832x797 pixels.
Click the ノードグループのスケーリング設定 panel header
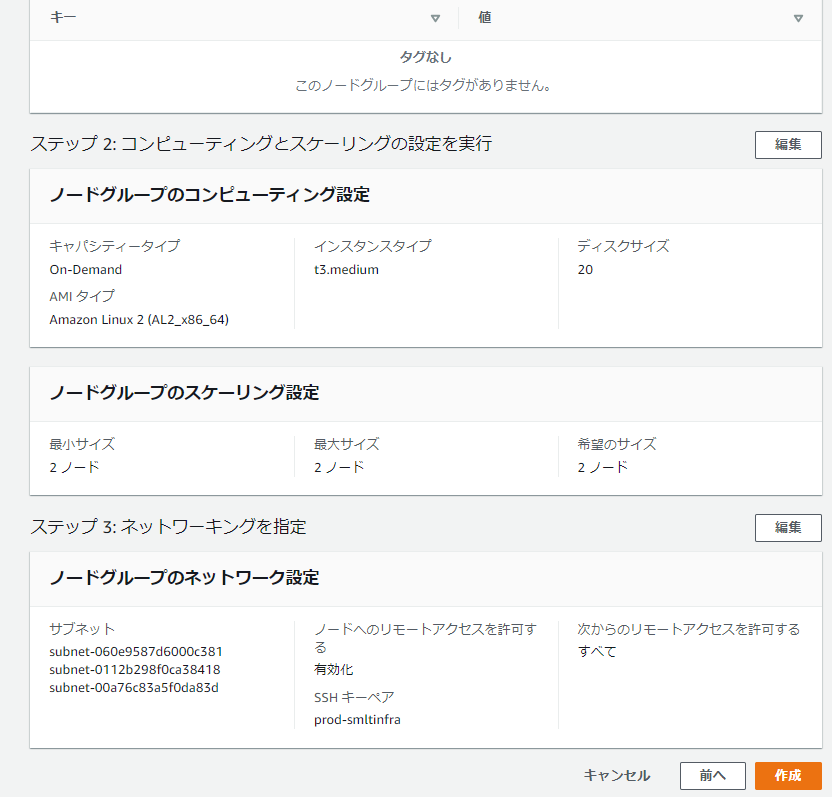[185, 393]
